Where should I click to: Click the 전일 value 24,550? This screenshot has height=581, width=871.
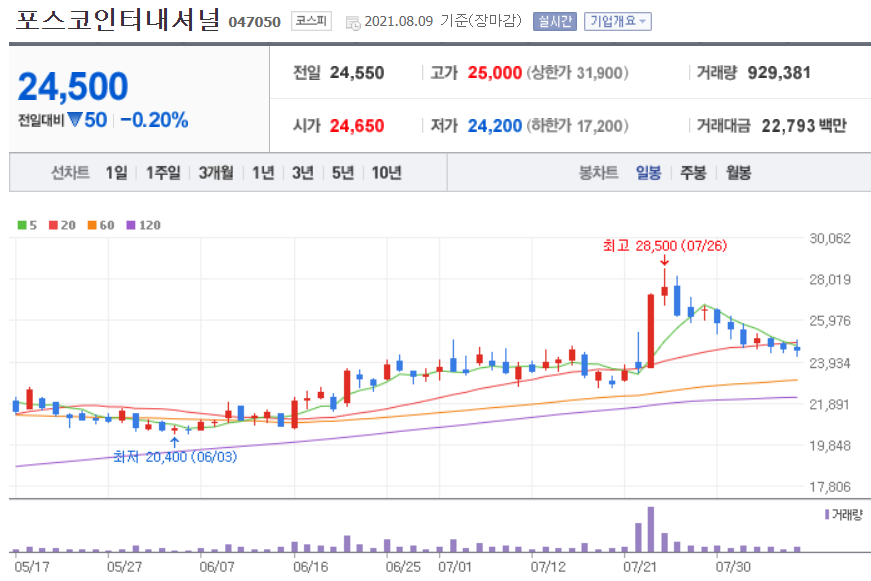(x=357, y=73)
